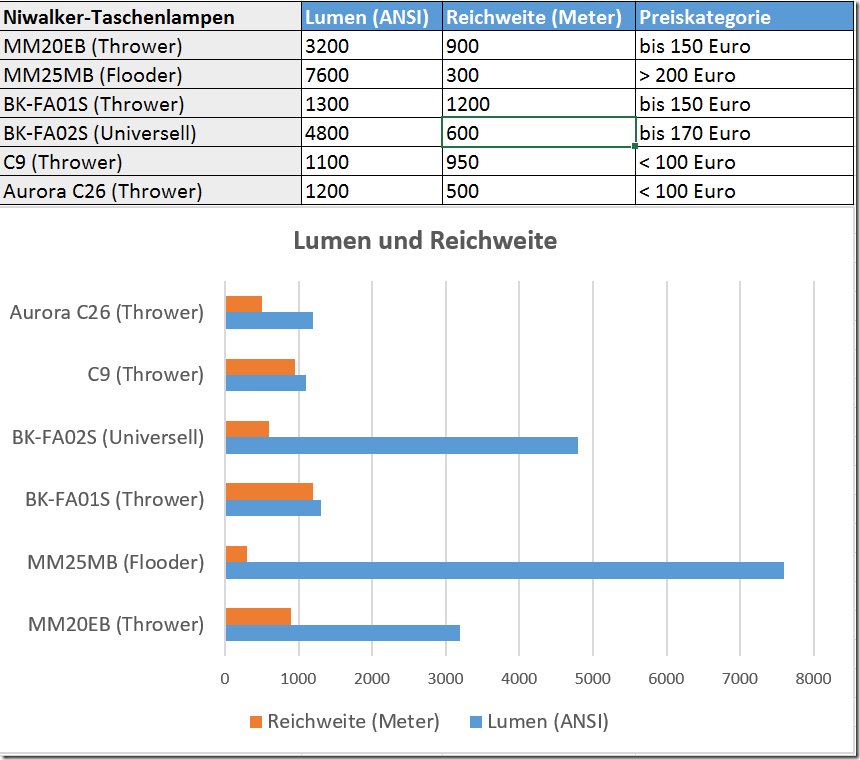The image size is (860, 760).
Task: Click the MM25MB (Flooder) chart axis label
Action: tap(116, 562)
